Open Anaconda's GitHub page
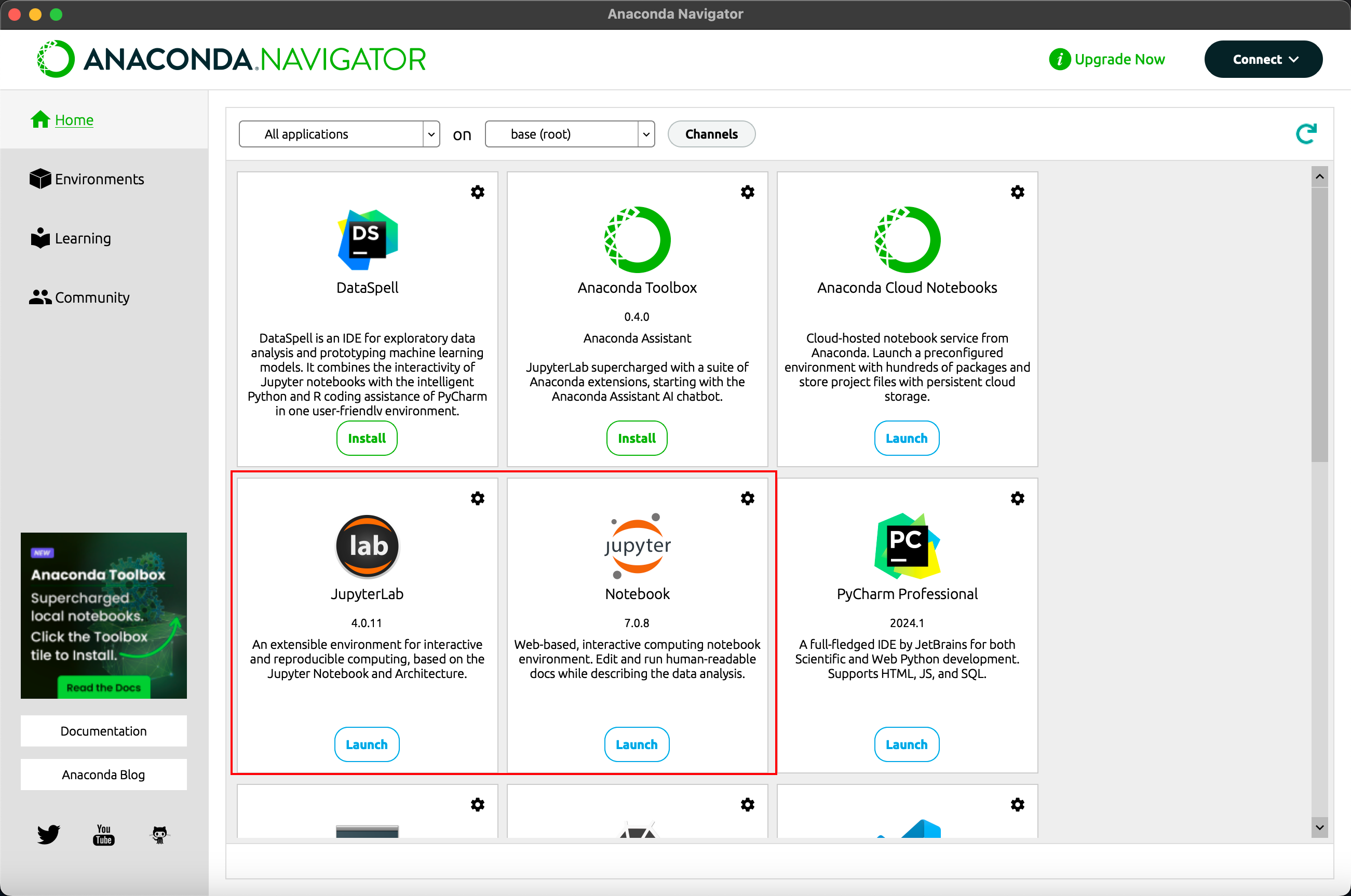This screenshot has height=896, width=1351. coord(159,835)
